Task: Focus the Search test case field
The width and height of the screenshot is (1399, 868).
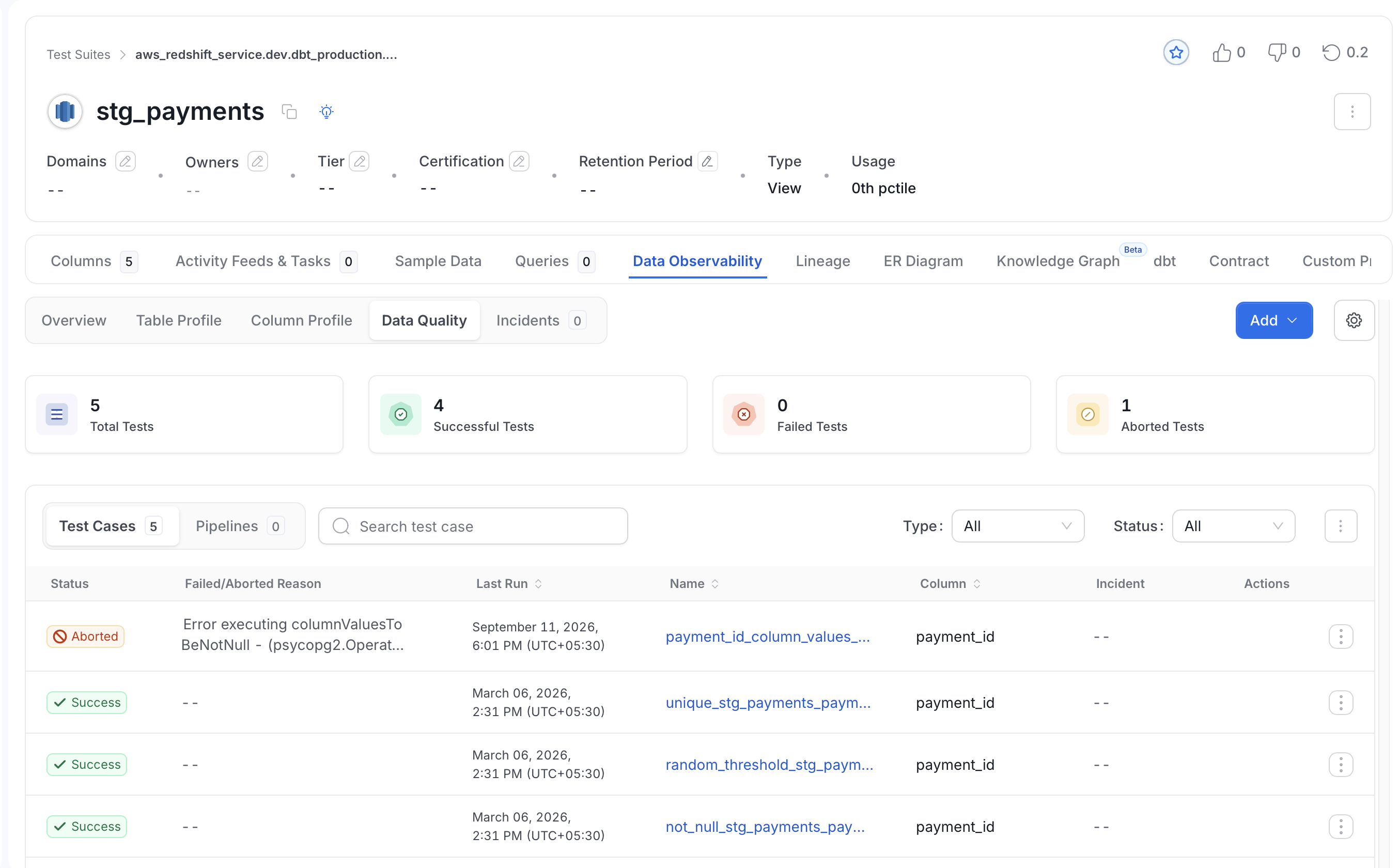Action: [x=473, y=526]
